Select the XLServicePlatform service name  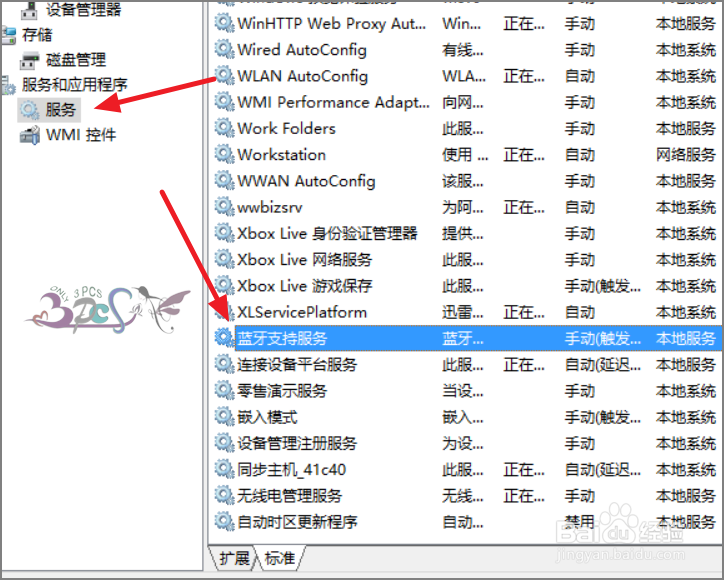click(x=302, y=313)
